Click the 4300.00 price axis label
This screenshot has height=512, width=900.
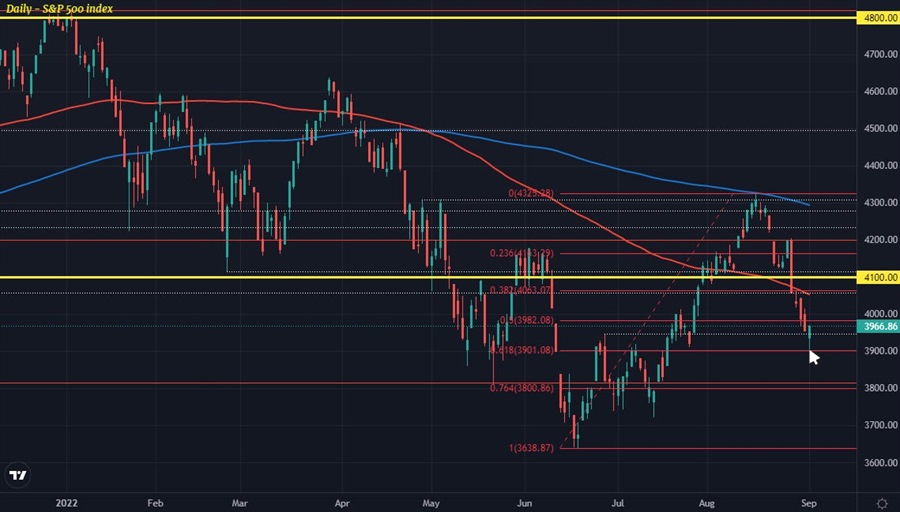point(879,203)
